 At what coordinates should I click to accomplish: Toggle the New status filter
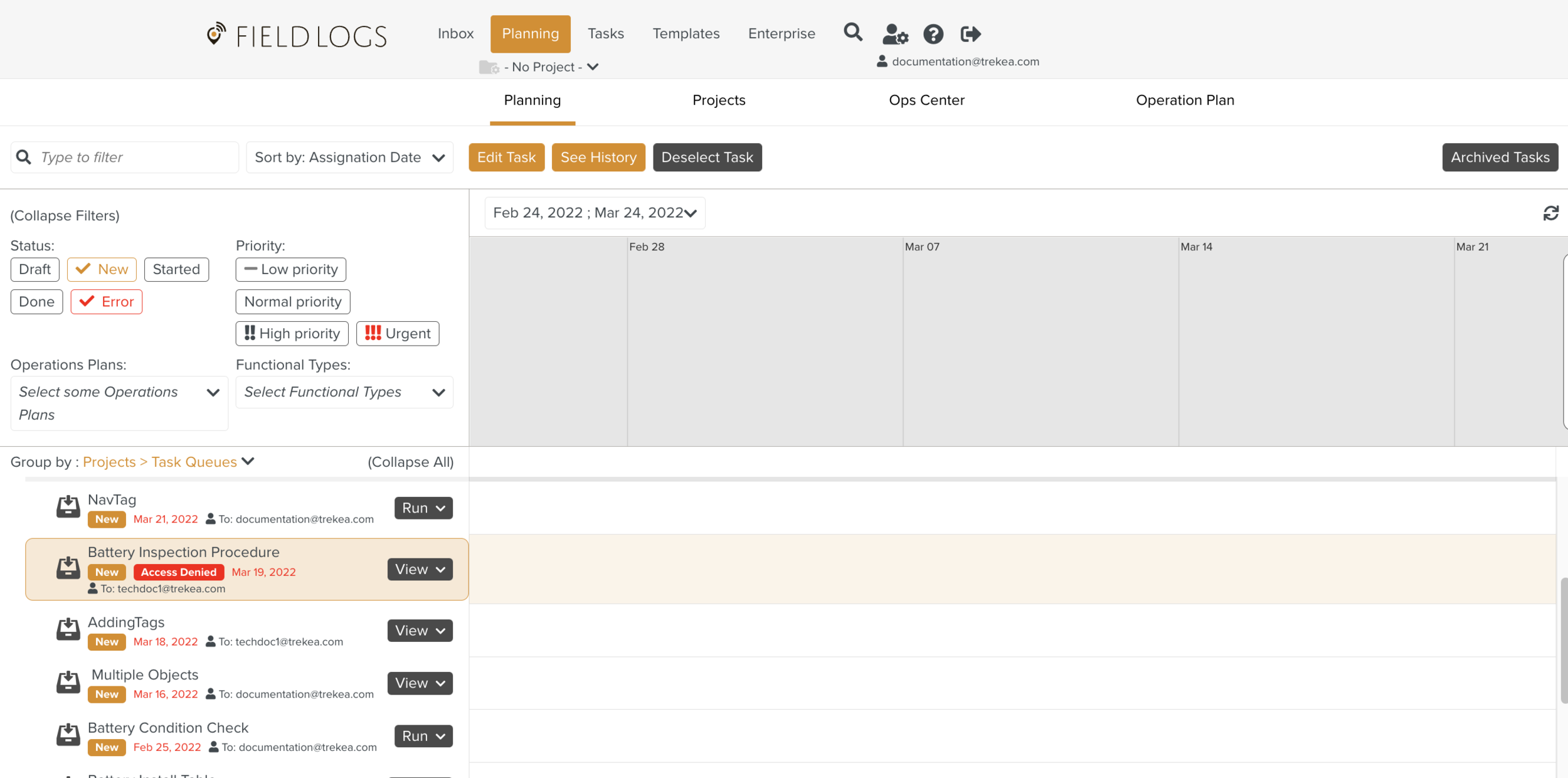point(102,270)
